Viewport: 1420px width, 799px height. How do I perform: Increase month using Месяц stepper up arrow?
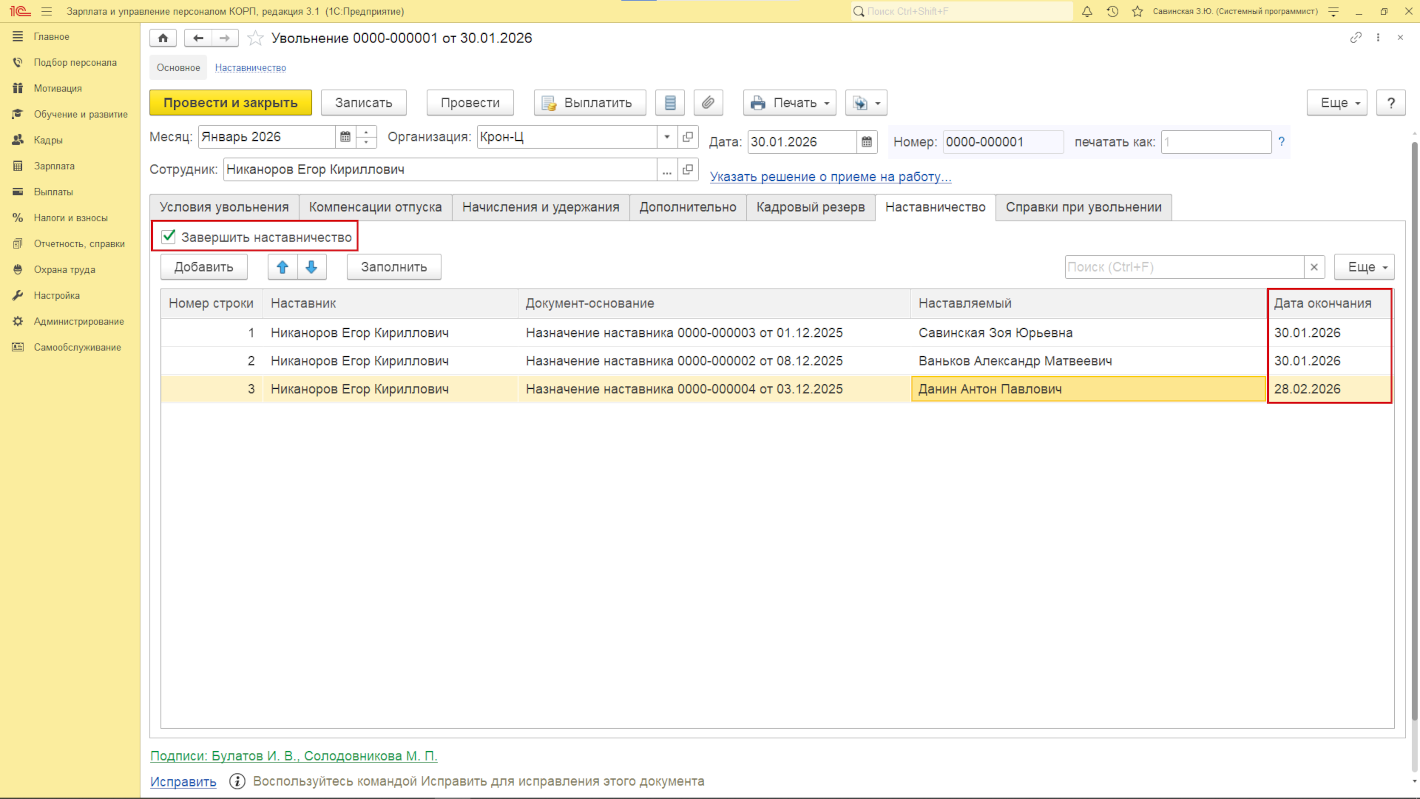point(368,132)
